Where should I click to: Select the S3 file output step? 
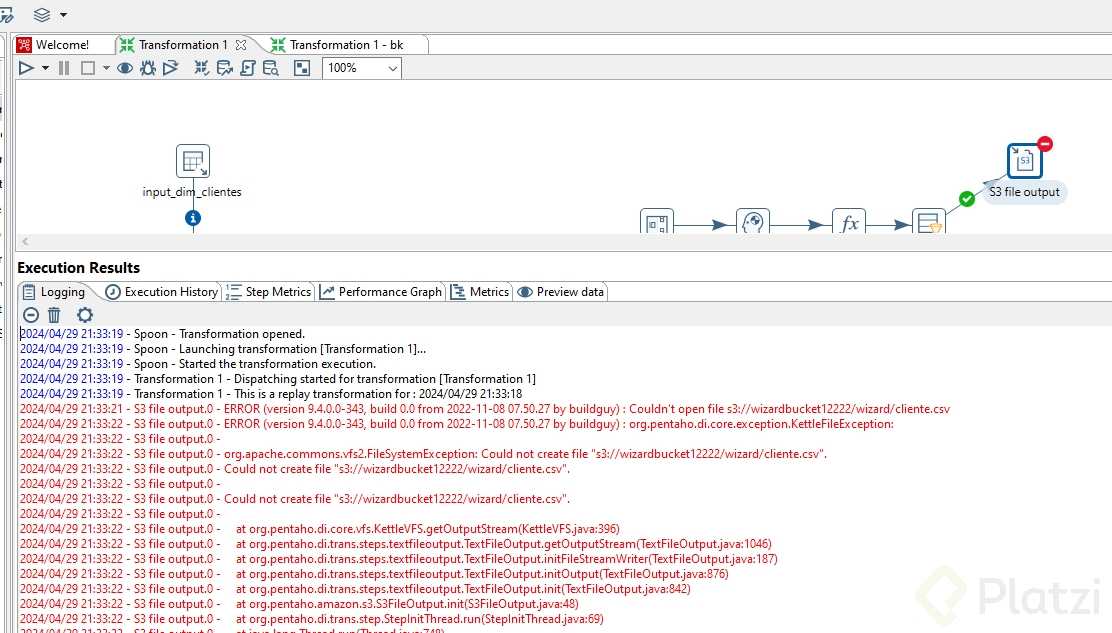(1025, 161)
